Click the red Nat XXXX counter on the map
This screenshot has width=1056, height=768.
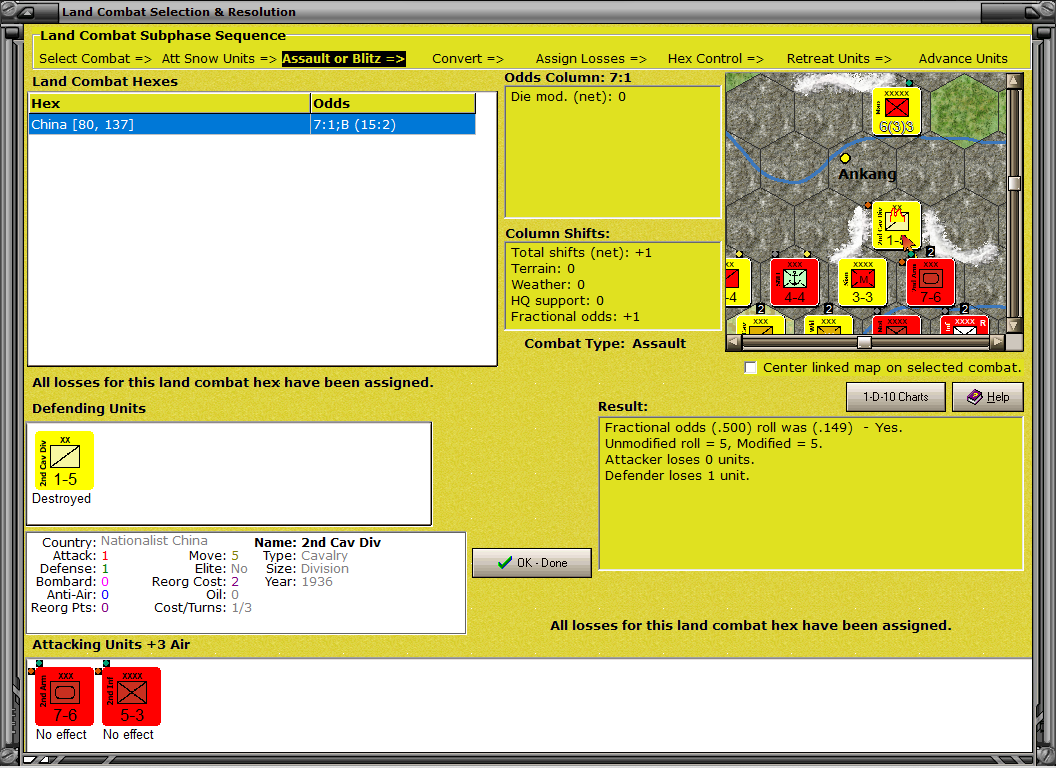(x=896, y=325)
